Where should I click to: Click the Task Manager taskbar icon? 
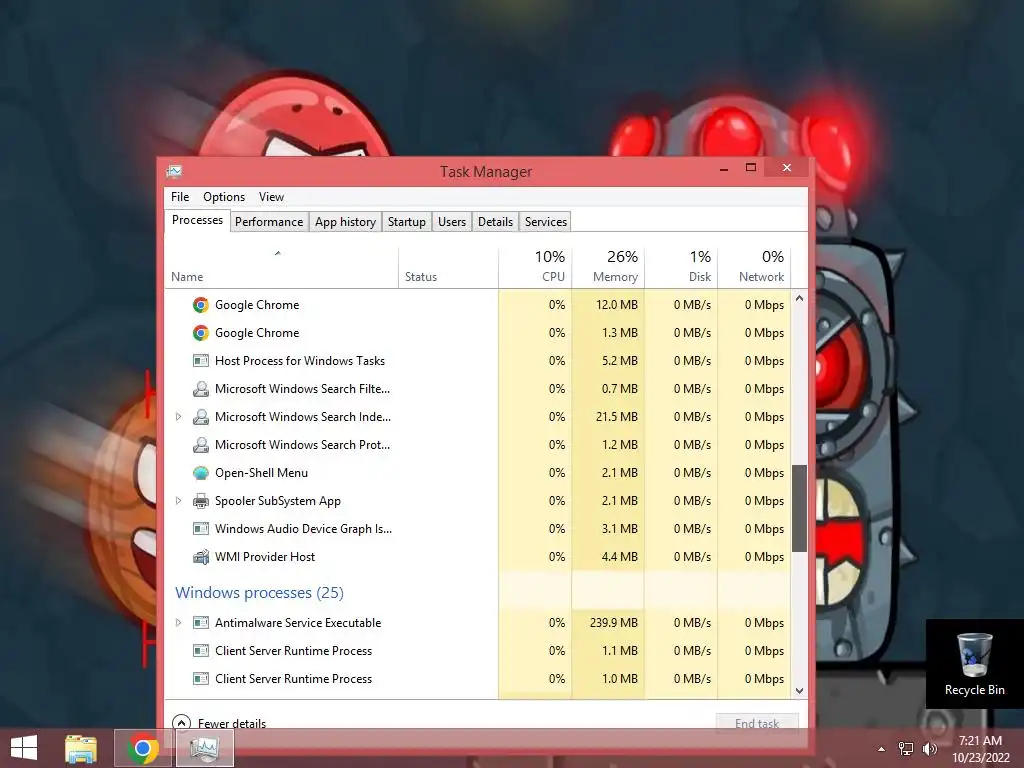click(205, 748)
